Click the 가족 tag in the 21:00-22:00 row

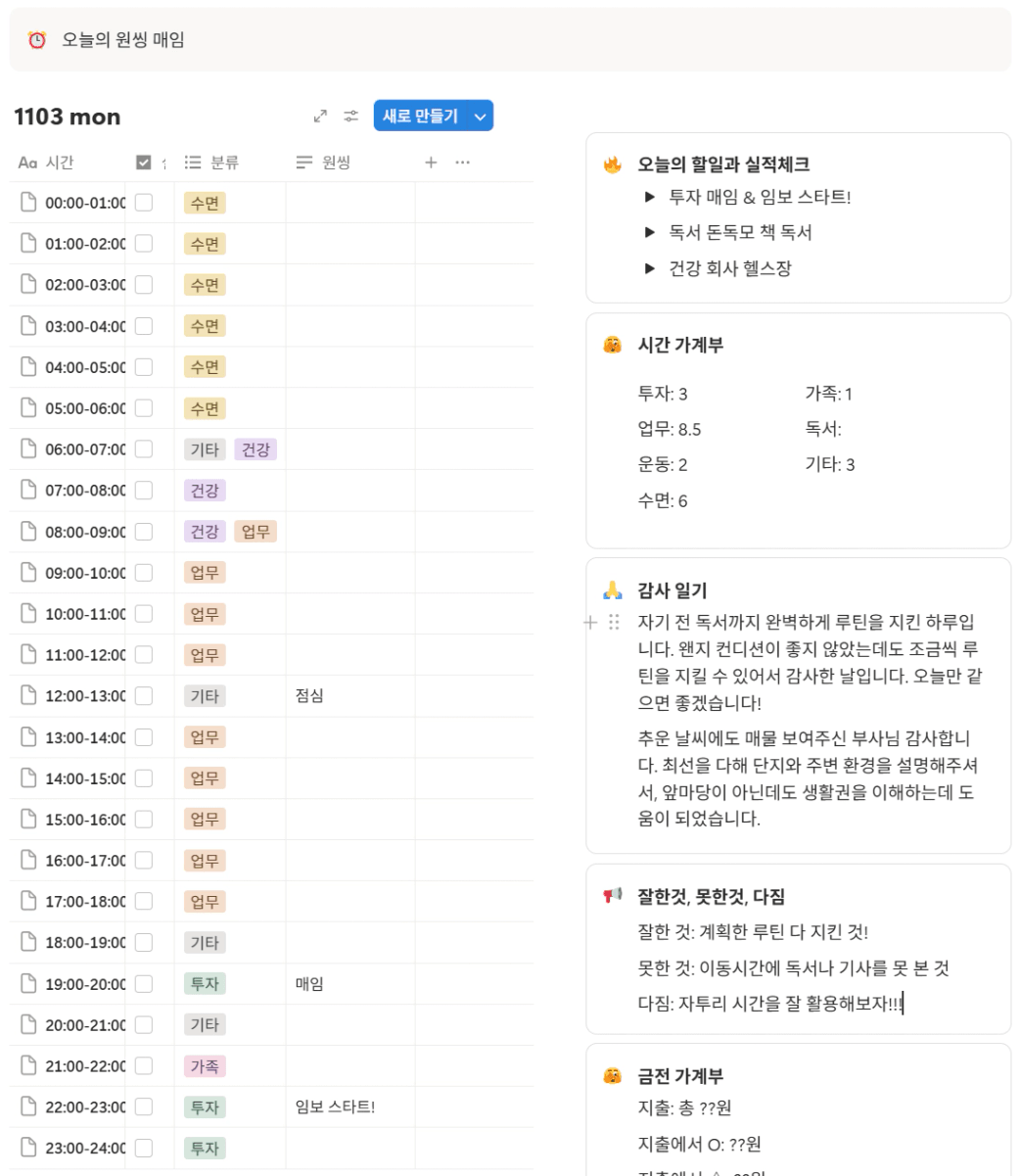[205, 1066]
